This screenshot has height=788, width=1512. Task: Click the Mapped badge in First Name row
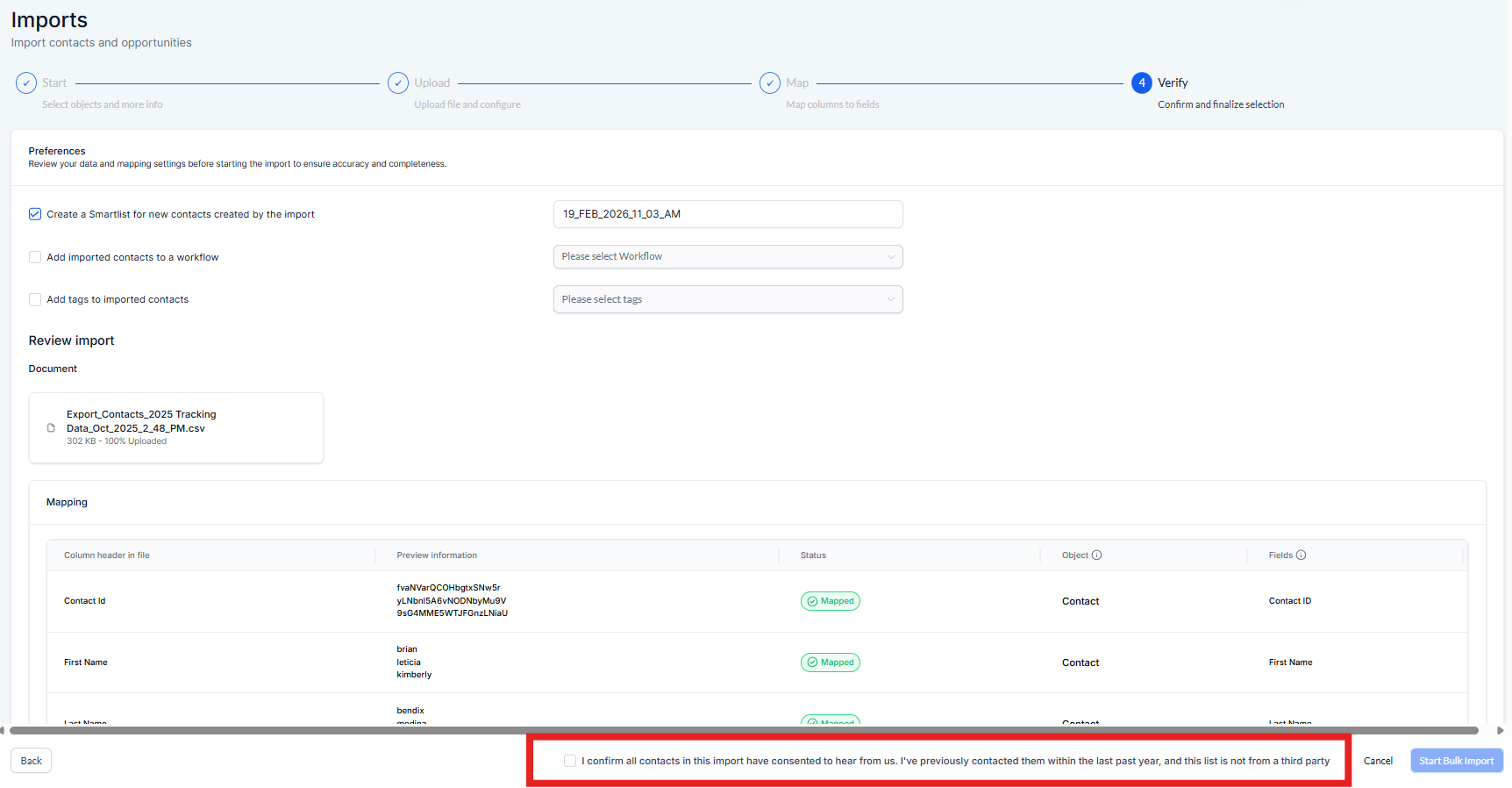coord(831,663)
